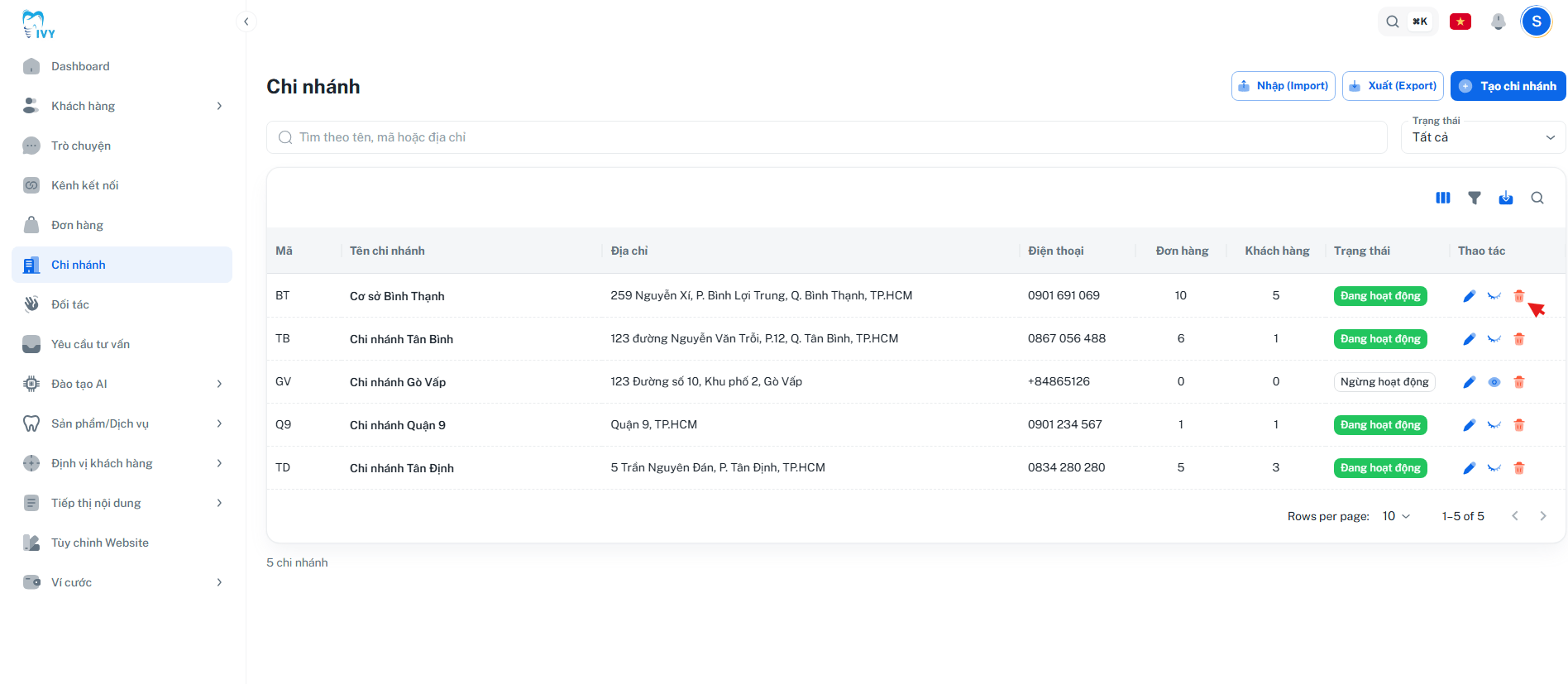Sort by Đơn hàng column header

click(x=1182, y=251)
